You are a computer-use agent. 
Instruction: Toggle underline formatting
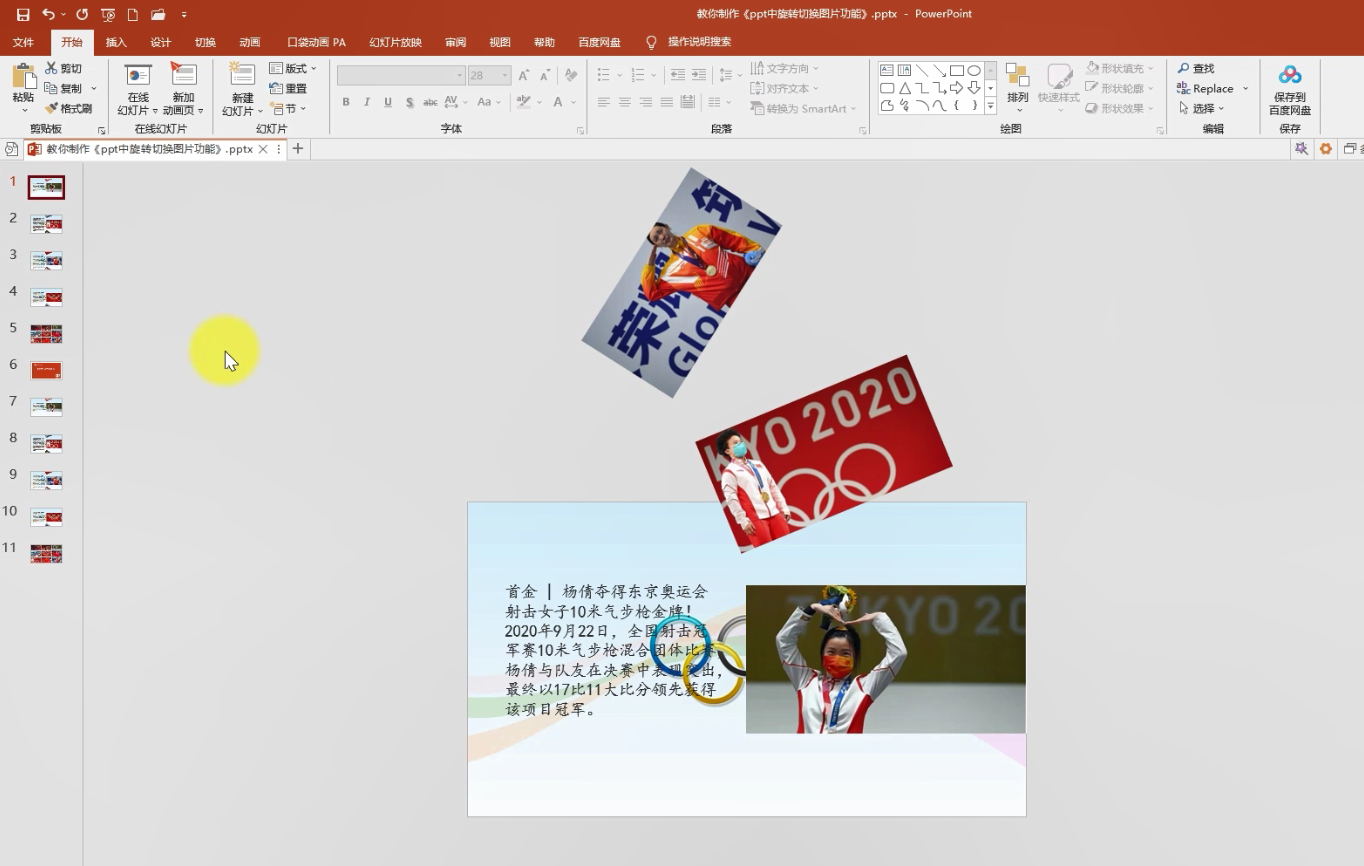coord(388,102)
